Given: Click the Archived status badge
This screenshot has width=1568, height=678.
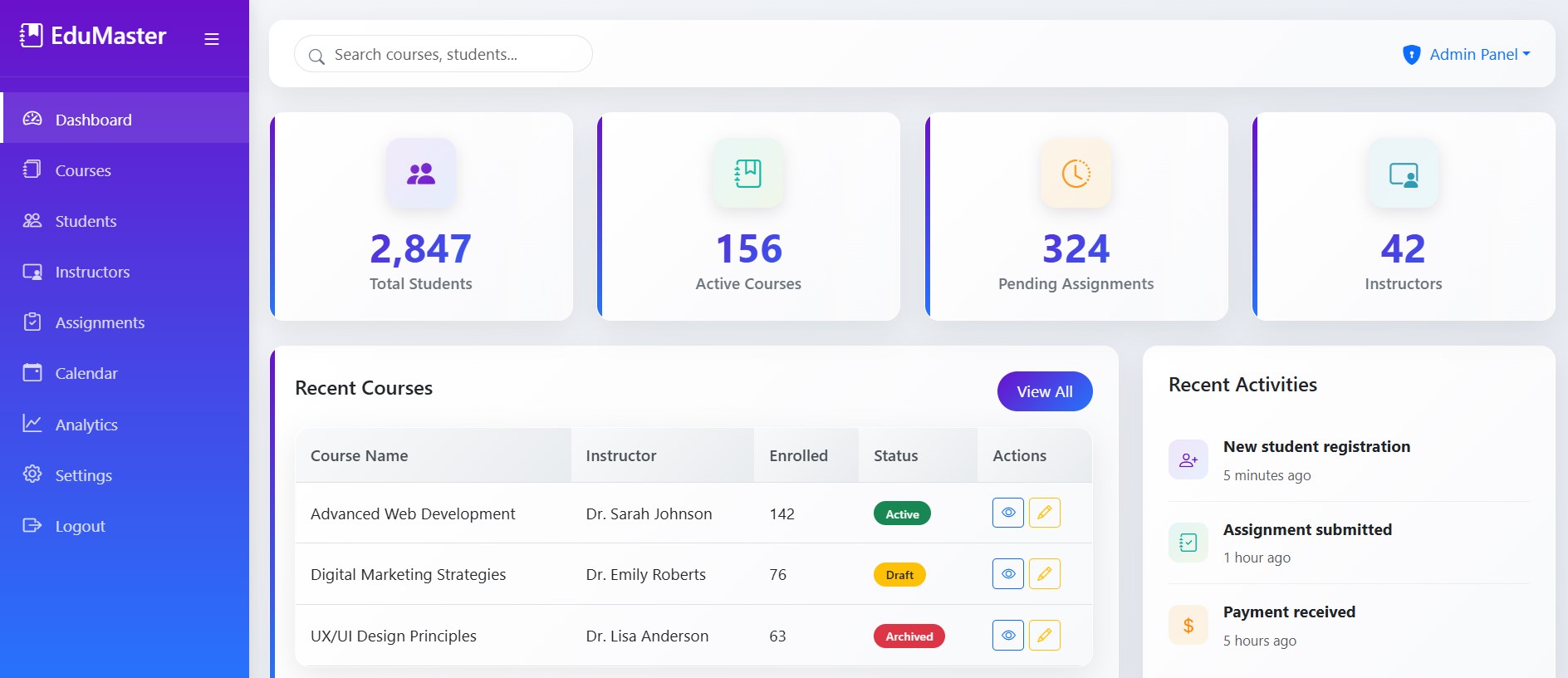Looking at the screenshot, I should [x=909, y=636].
